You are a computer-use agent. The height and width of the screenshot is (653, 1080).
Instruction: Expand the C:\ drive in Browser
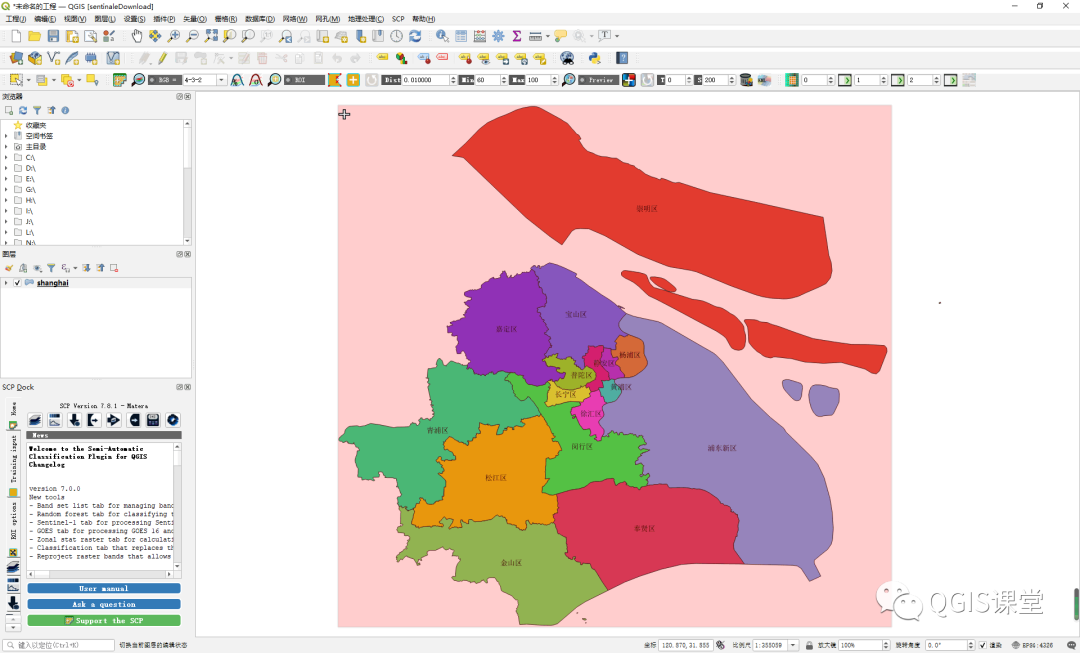point(6,158)
